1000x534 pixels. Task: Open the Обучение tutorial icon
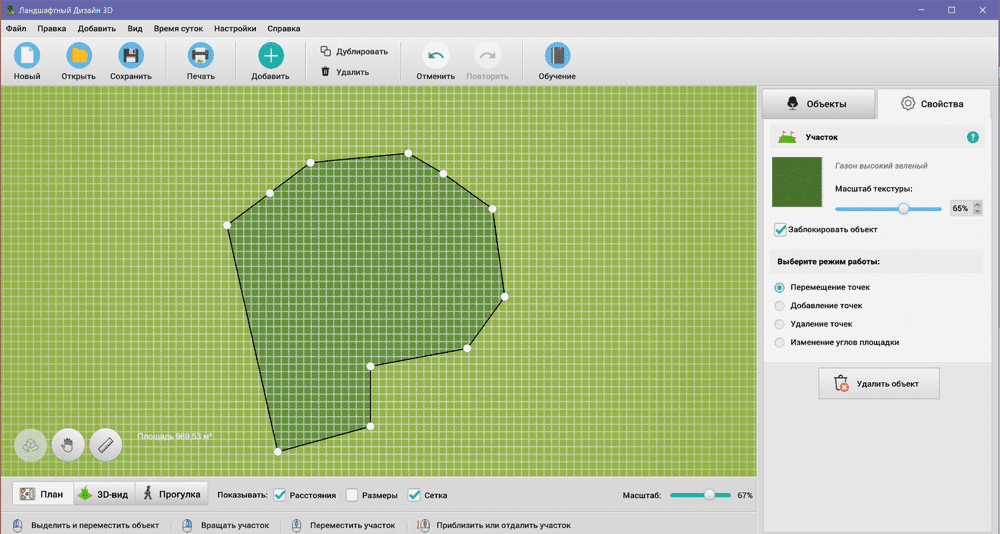click(557, 56)
